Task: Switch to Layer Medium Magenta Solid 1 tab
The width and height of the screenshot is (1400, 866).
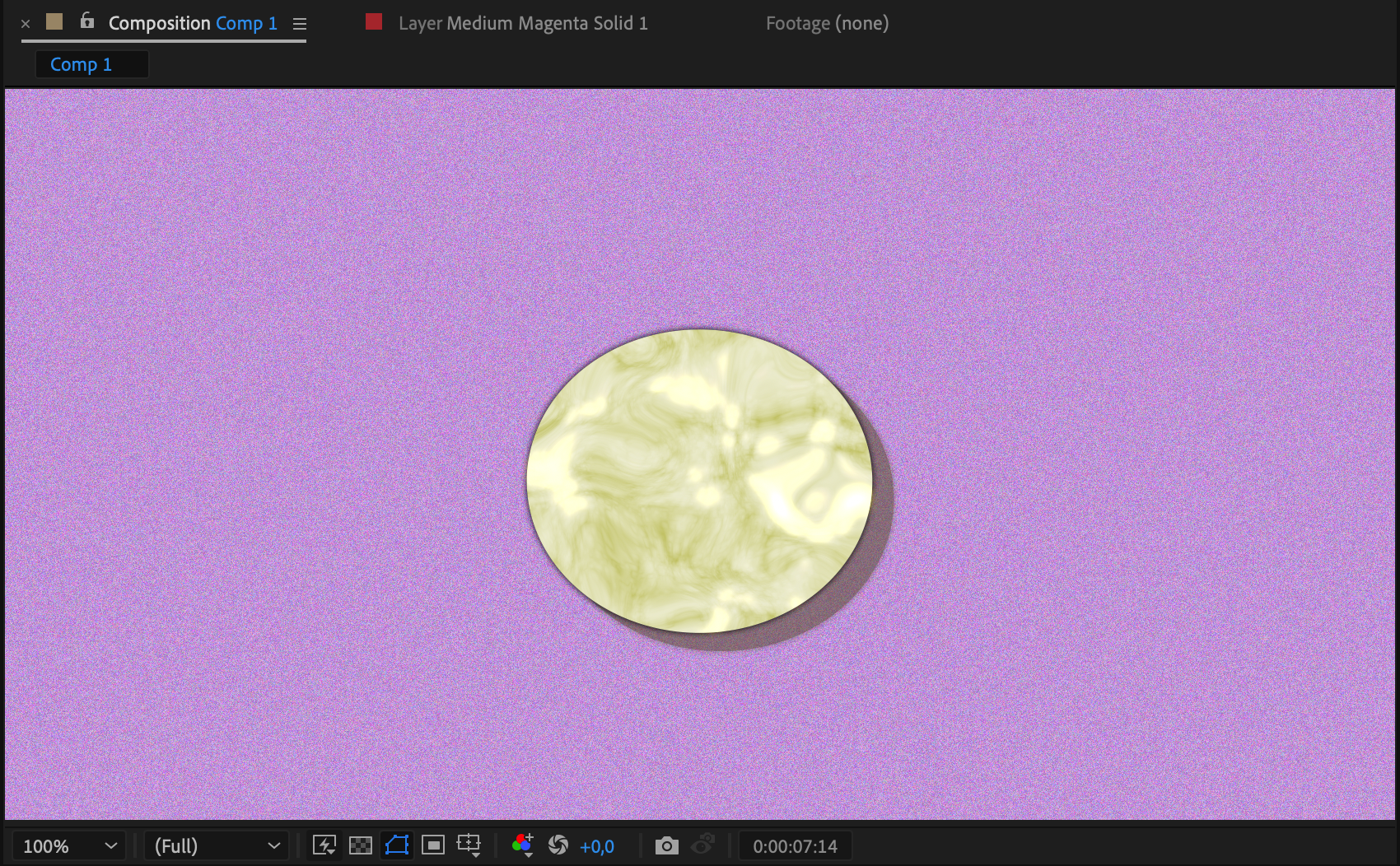Action: pyautogui.click(x=523, y=23)
